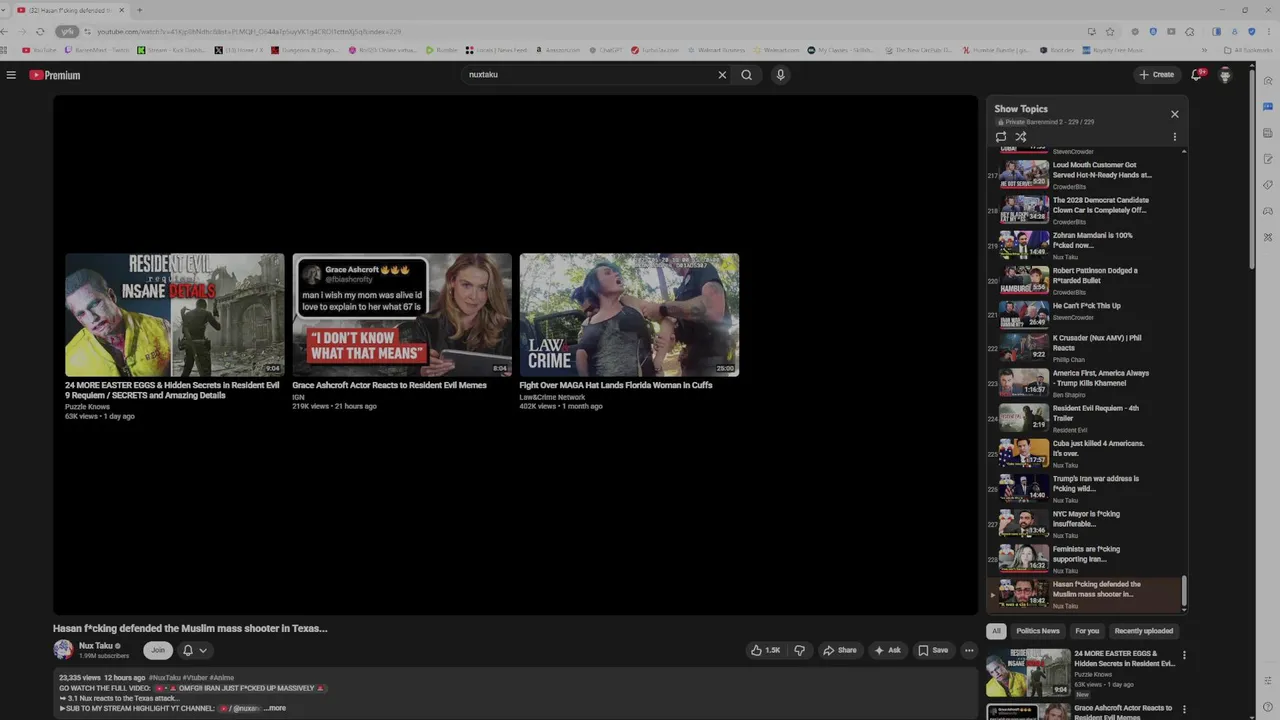Viewport: 1280px width, 720px height.
Task: Save video to playlist
Action: pyautogui.click(x=933, y=650)
